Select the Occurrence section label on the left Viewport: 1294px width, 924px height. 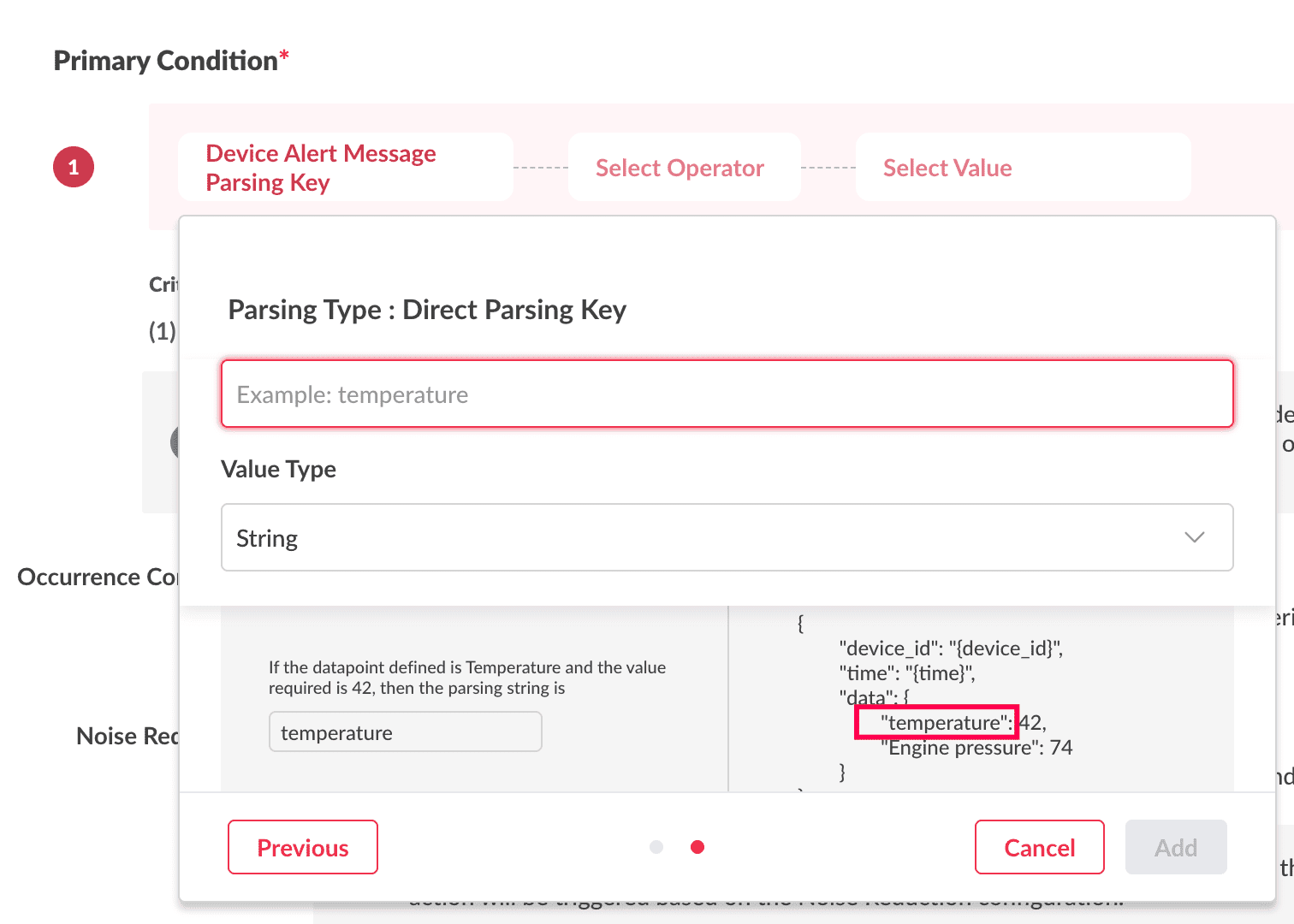point(97,577)
